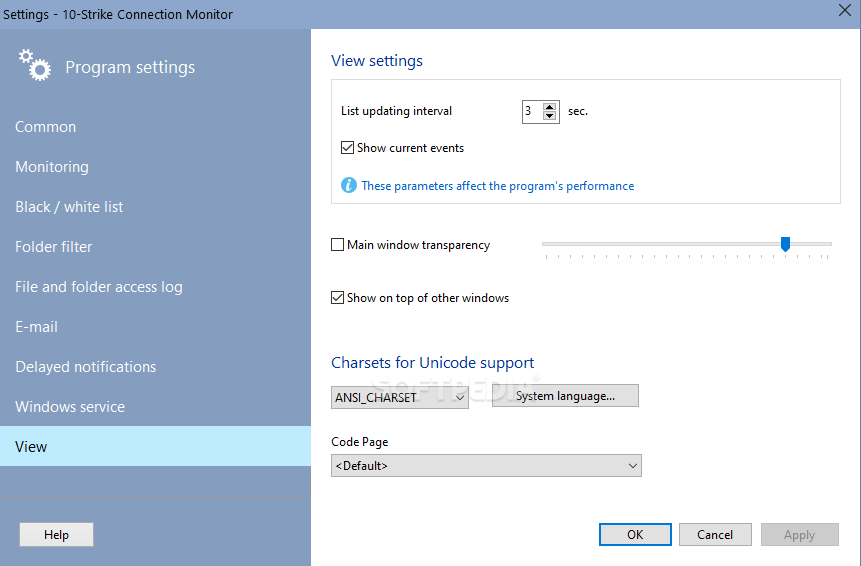Viewport: 861px width, 566px height.
Task: Open File and folder access log
Action: [x=155, y=287]
